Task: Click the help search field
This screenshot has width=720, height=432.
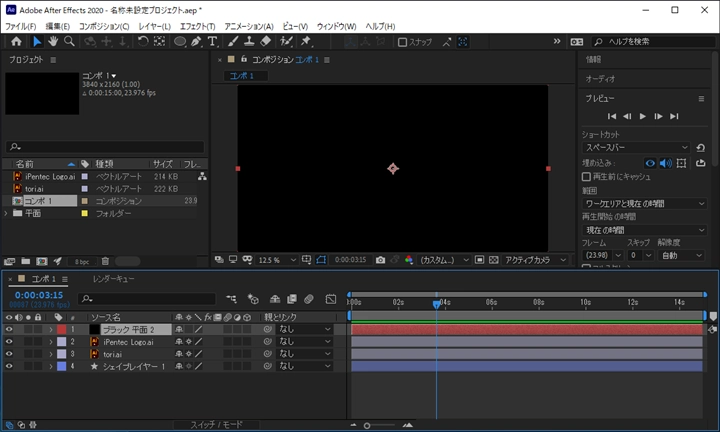Action: click(x=648, y=42)
